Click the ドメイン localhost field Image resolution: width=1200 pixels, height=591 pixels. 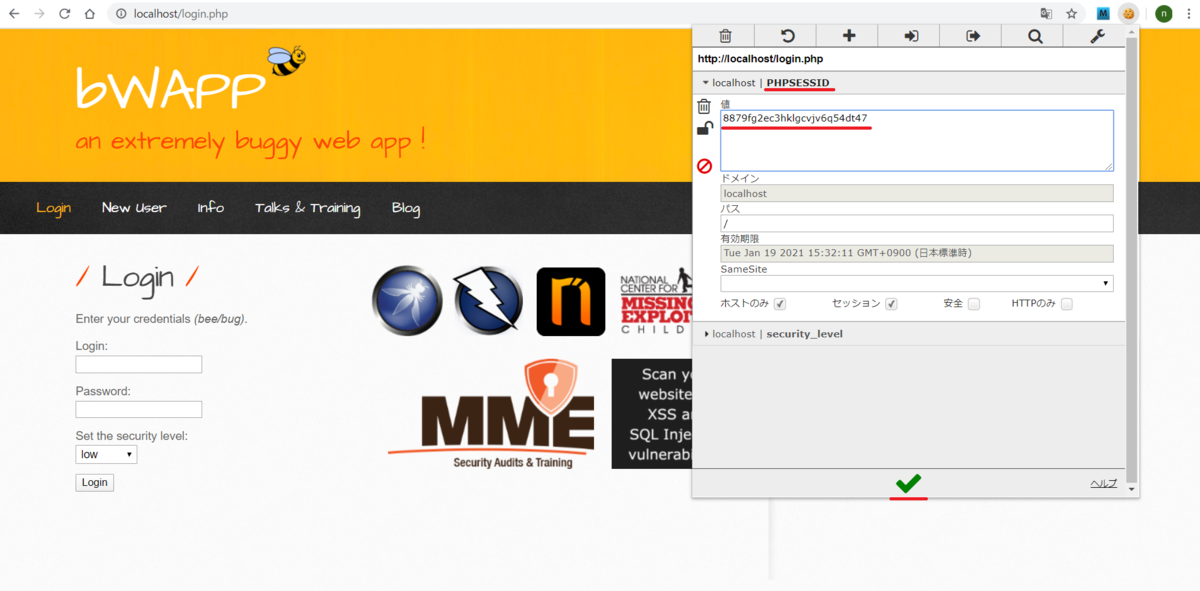point(916,193)
